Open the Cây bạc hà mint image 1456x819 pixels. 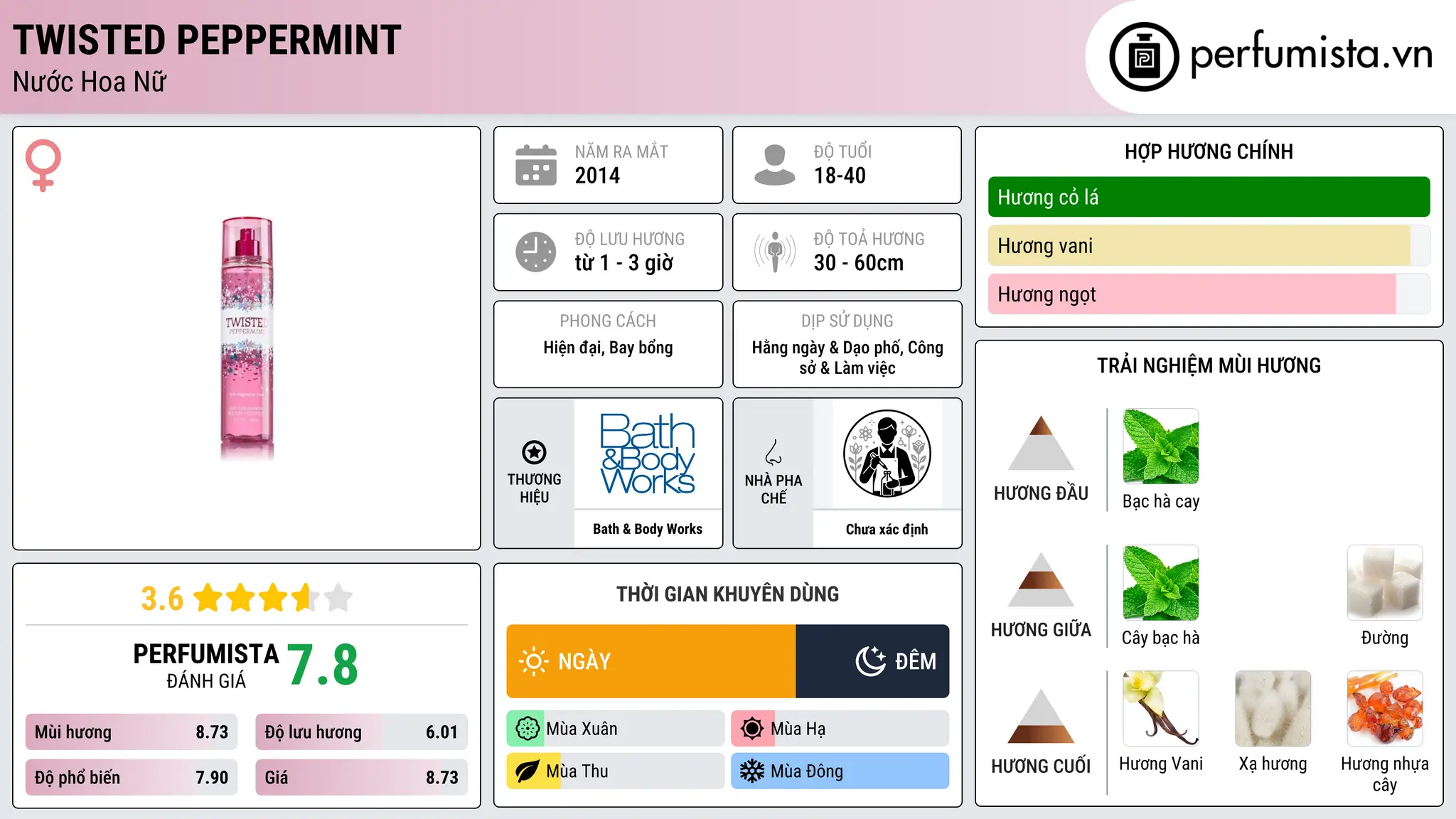1161,583
